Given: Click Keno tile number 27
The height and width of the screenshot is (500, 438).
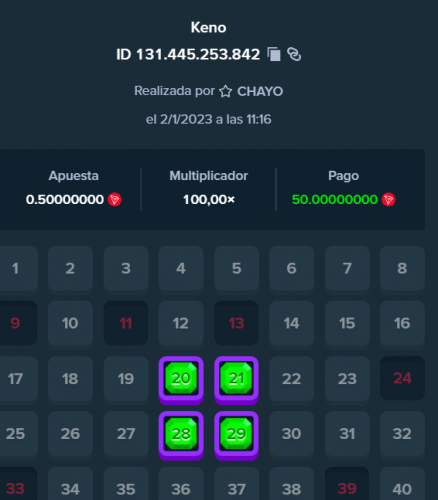Looking at the screenshot, I should (126, 434).
